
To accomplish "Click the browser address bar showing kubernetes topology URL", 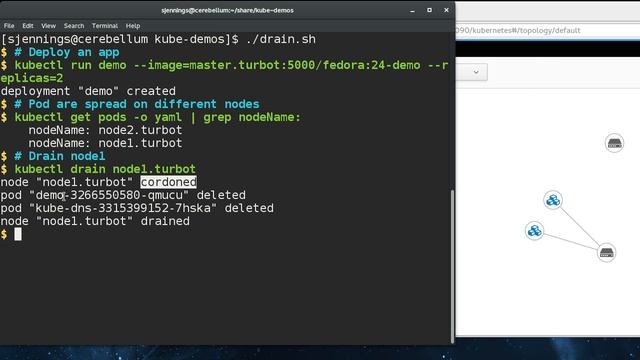I will (548, 31).
